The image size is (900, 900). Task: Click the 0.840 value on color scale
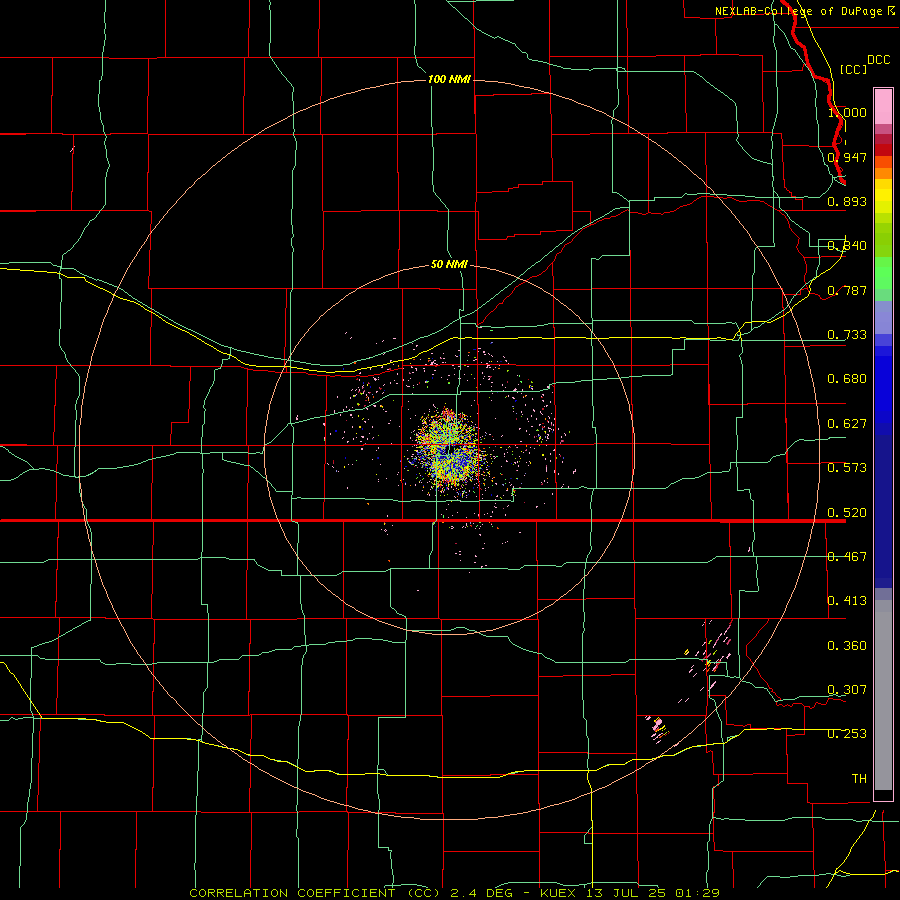(x=847, y=246)
